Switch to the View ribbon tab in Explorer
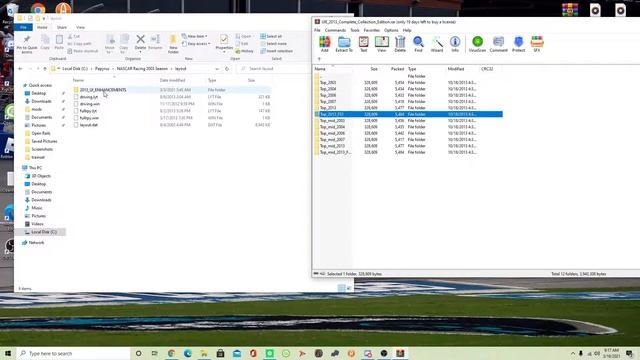 (80, 27)
